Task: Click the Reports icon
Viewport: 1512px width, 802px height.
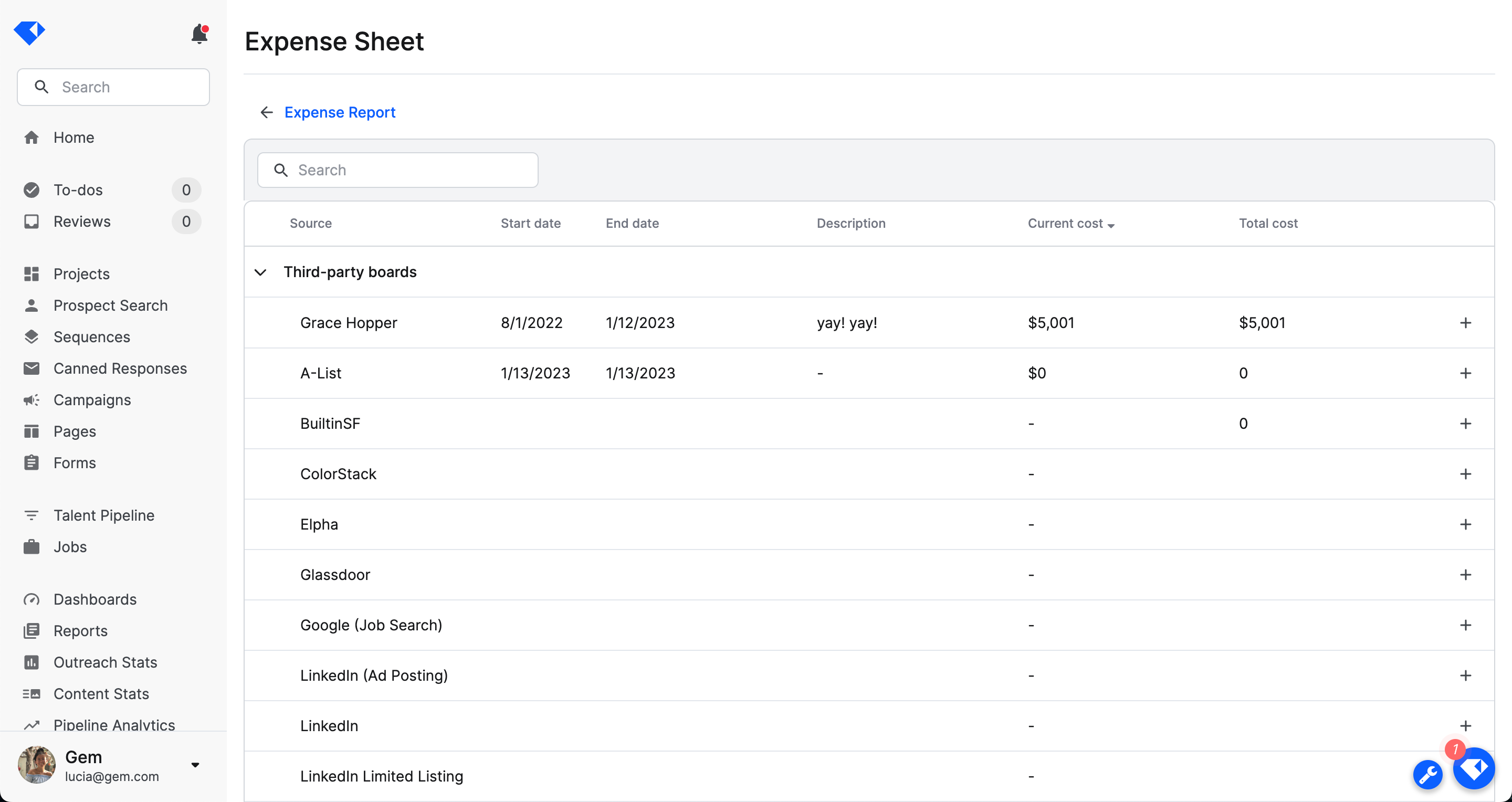Action: [x=31, y=631]
